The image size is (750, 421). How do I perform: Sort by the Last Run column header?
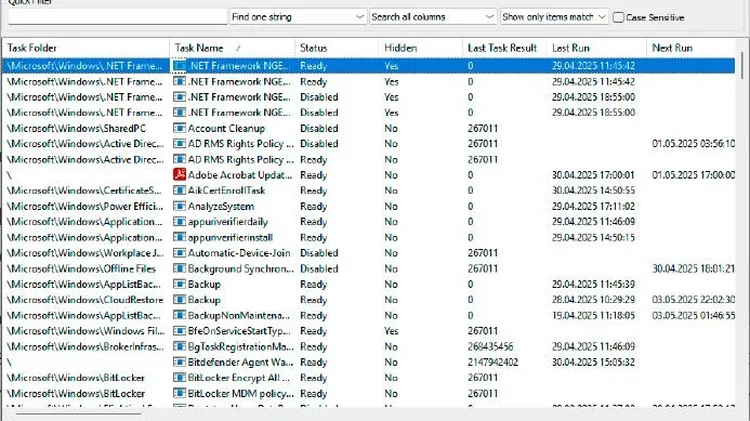596,48
